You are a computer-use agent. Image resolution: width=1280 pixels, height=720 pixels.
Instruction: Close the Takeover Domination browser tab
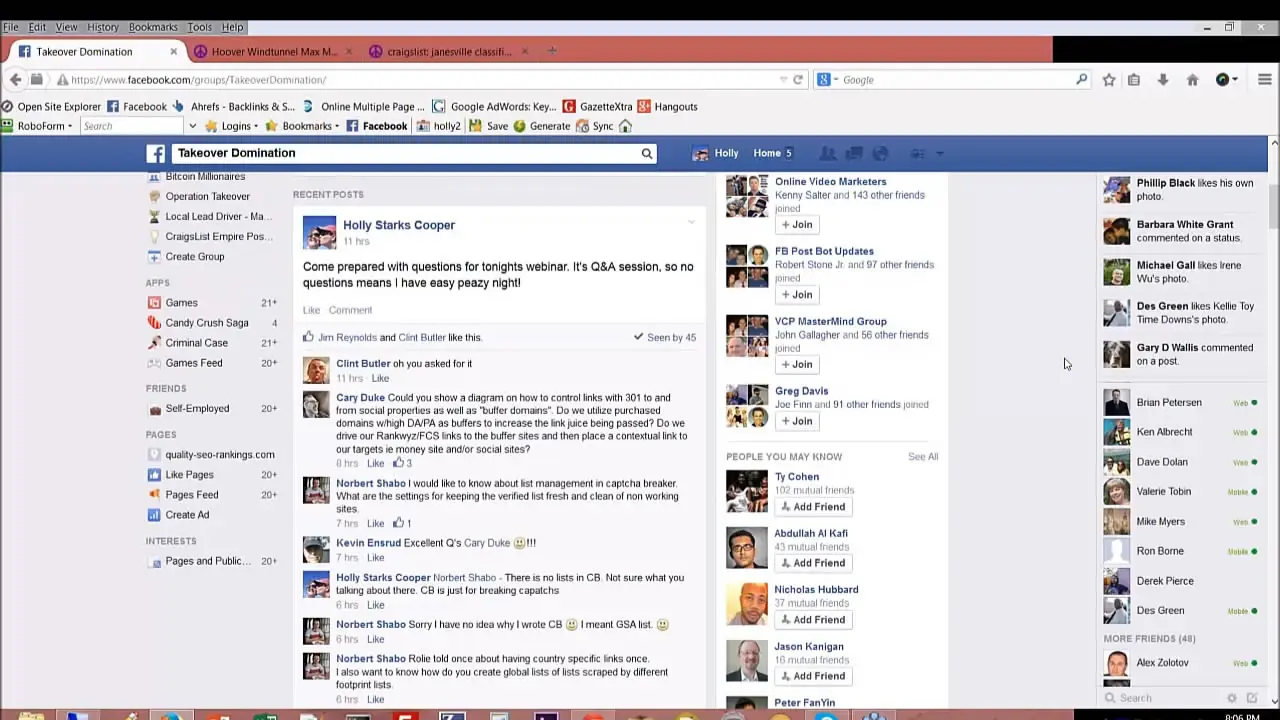[173, 51]
